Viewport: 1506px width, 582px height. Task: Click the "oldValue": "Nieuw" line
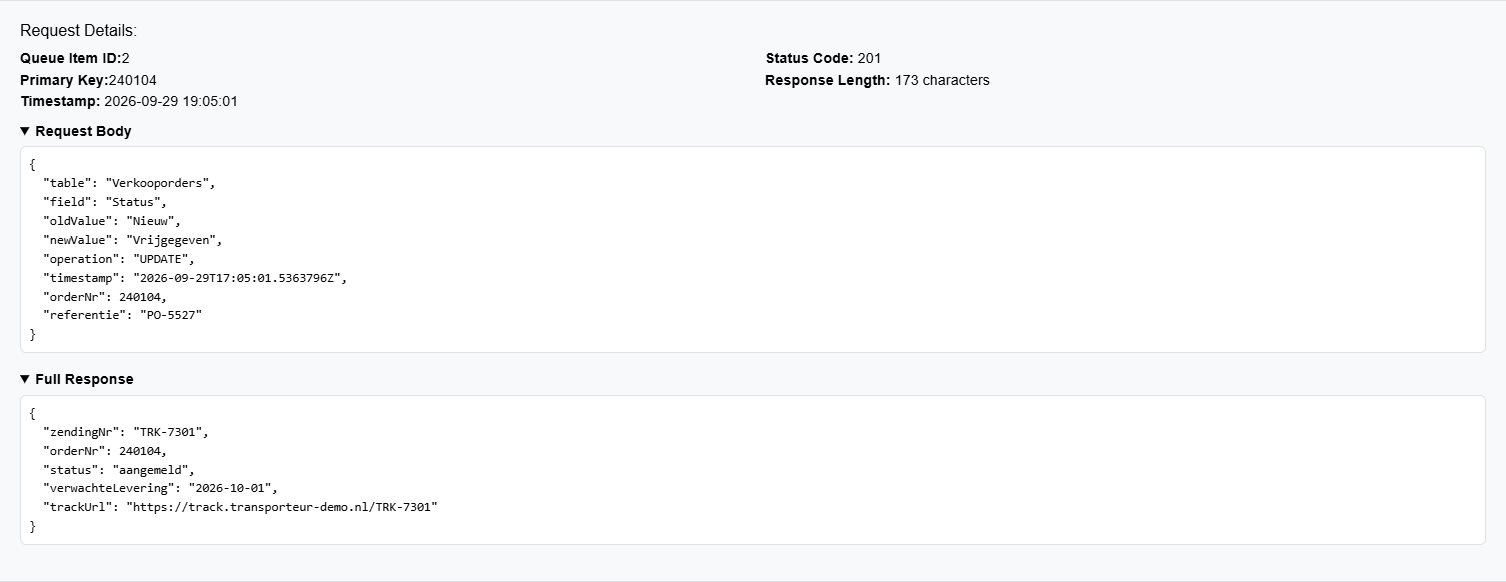(x=112, y=221)
